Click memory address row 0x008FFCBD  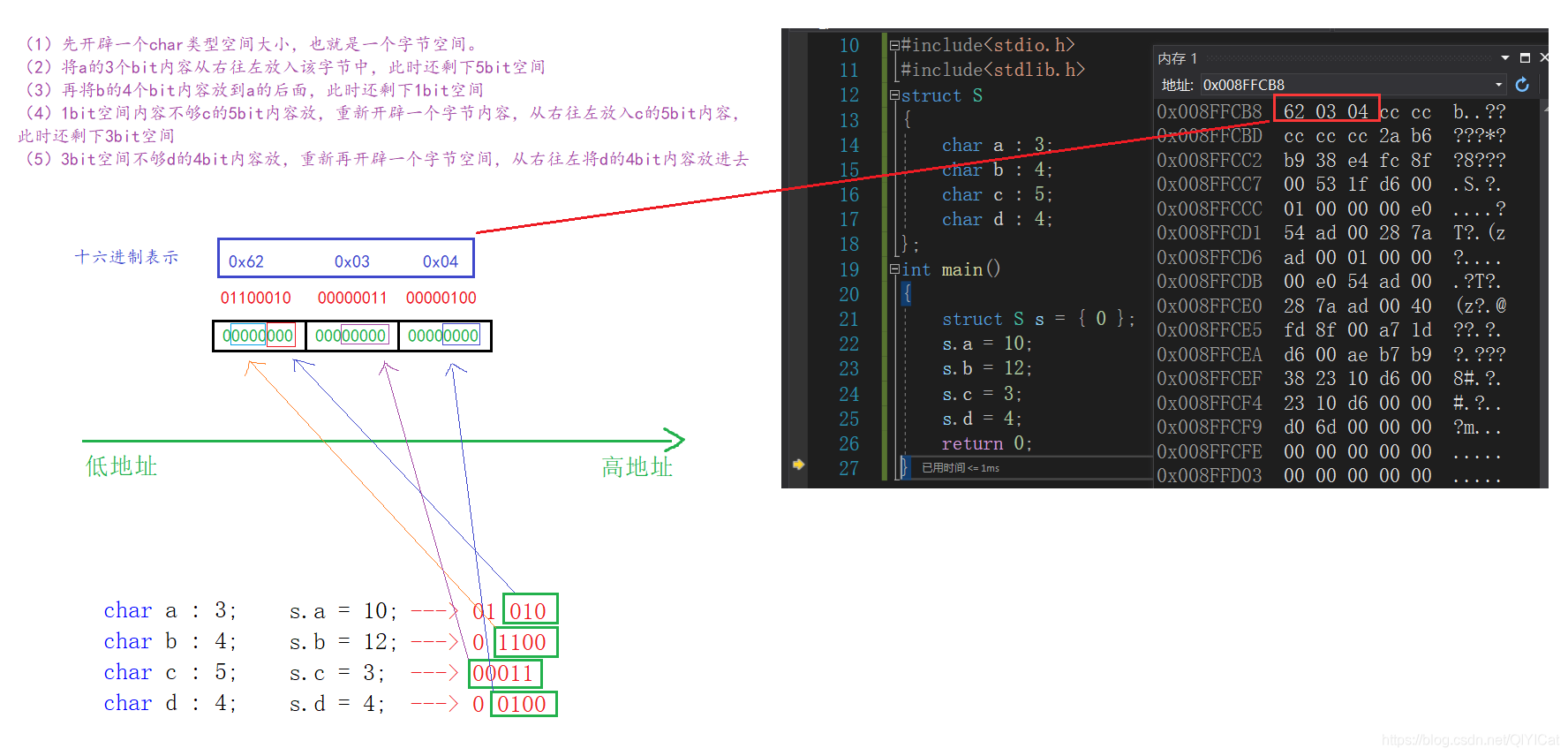click(1210, 136)
